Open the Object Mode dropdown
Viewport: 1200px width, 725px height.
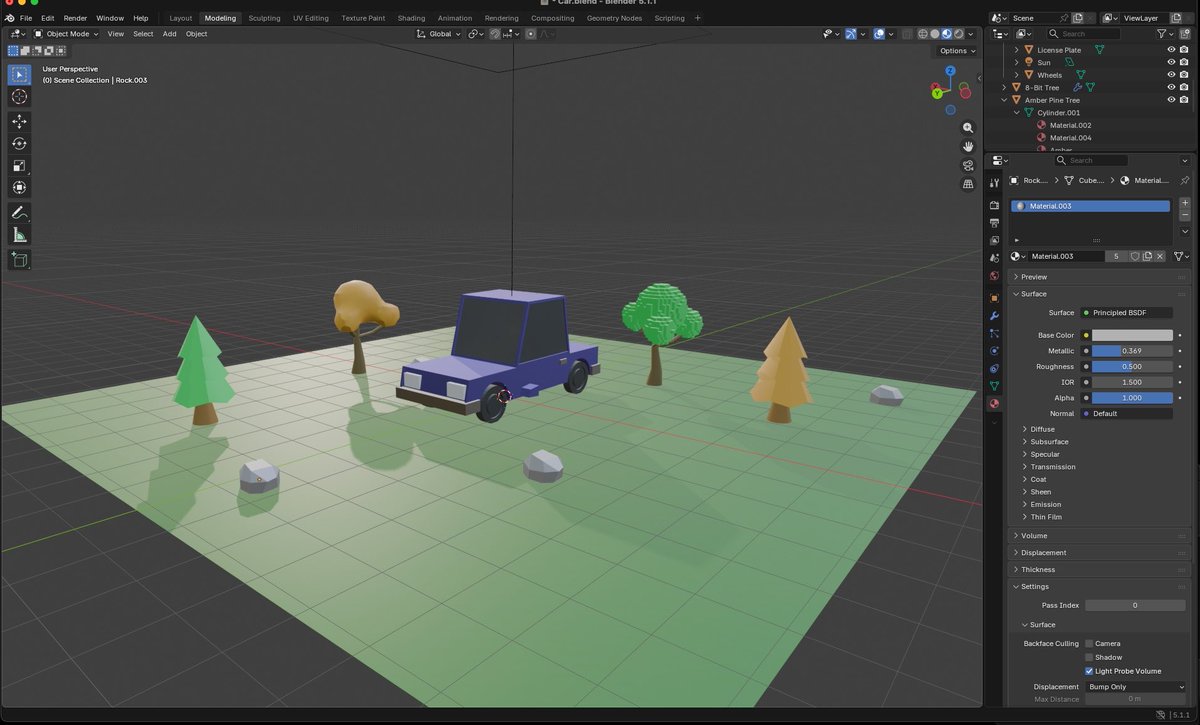click(64, 34)
